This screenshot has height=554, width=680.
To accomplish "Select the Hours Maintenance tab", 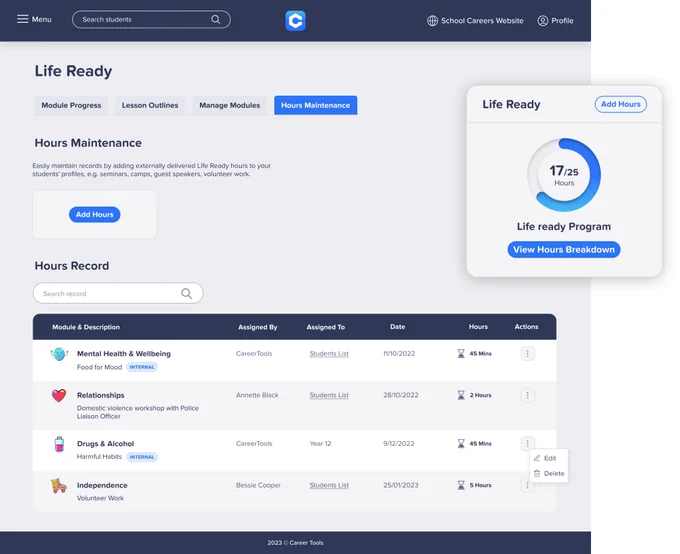I will (x=315, y=105).
